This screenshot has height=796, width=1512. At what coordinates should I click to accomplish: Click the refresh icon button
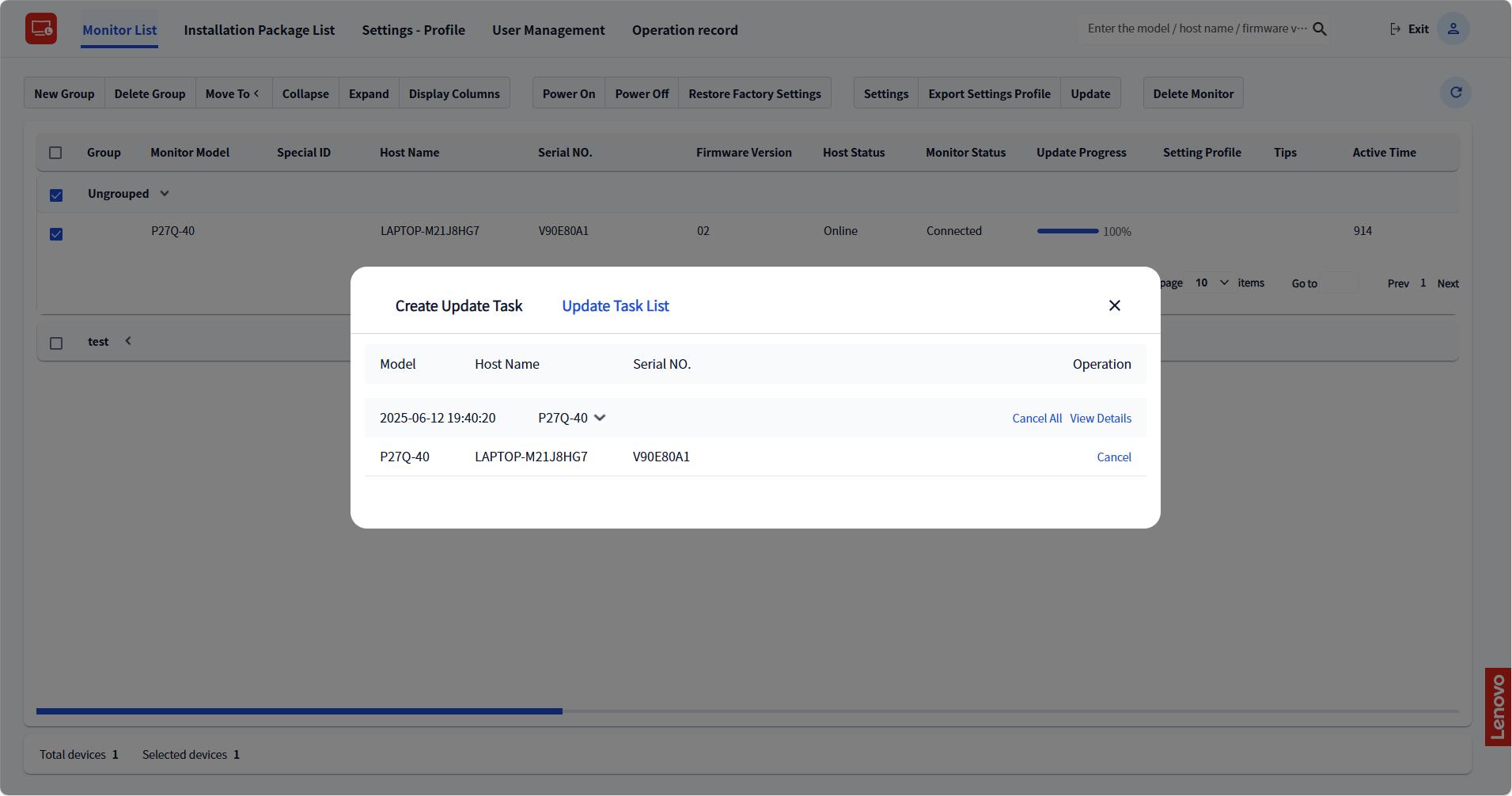pyautogui.click(x=1455, y=93)
